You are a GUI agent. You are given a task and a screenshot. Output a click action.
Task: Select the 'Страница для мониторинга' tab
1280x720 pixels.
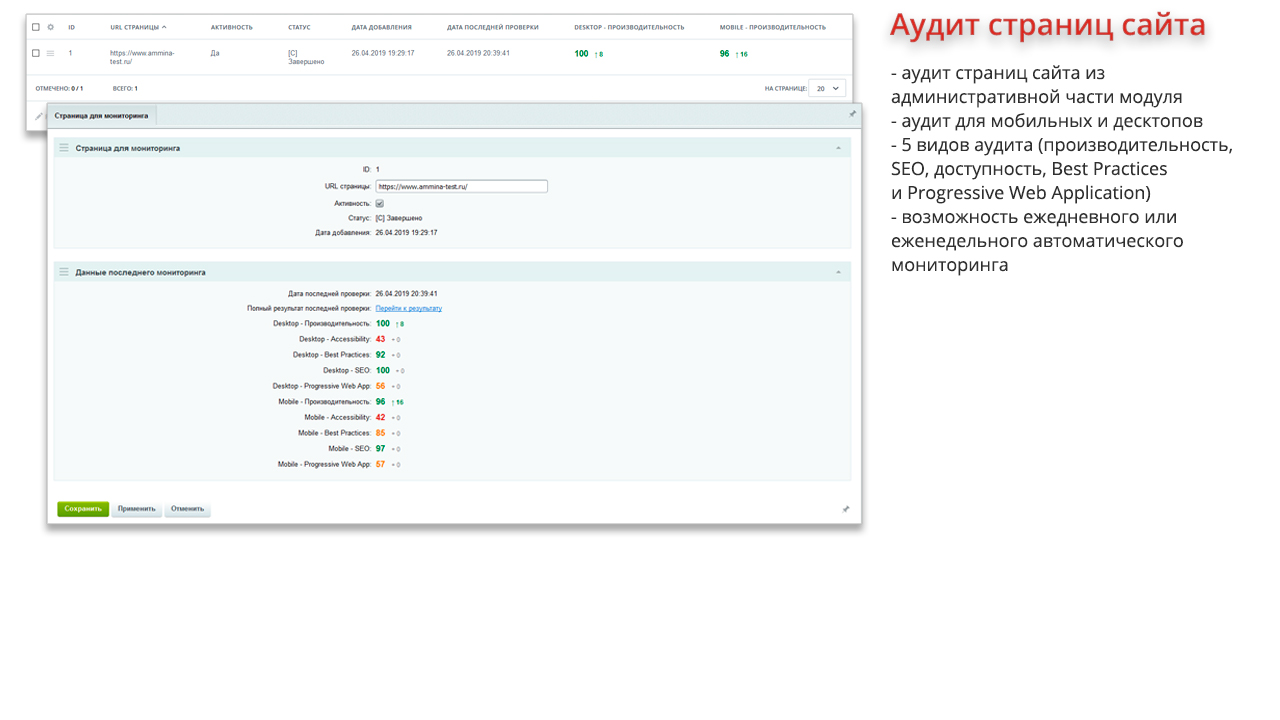[101, 116]
